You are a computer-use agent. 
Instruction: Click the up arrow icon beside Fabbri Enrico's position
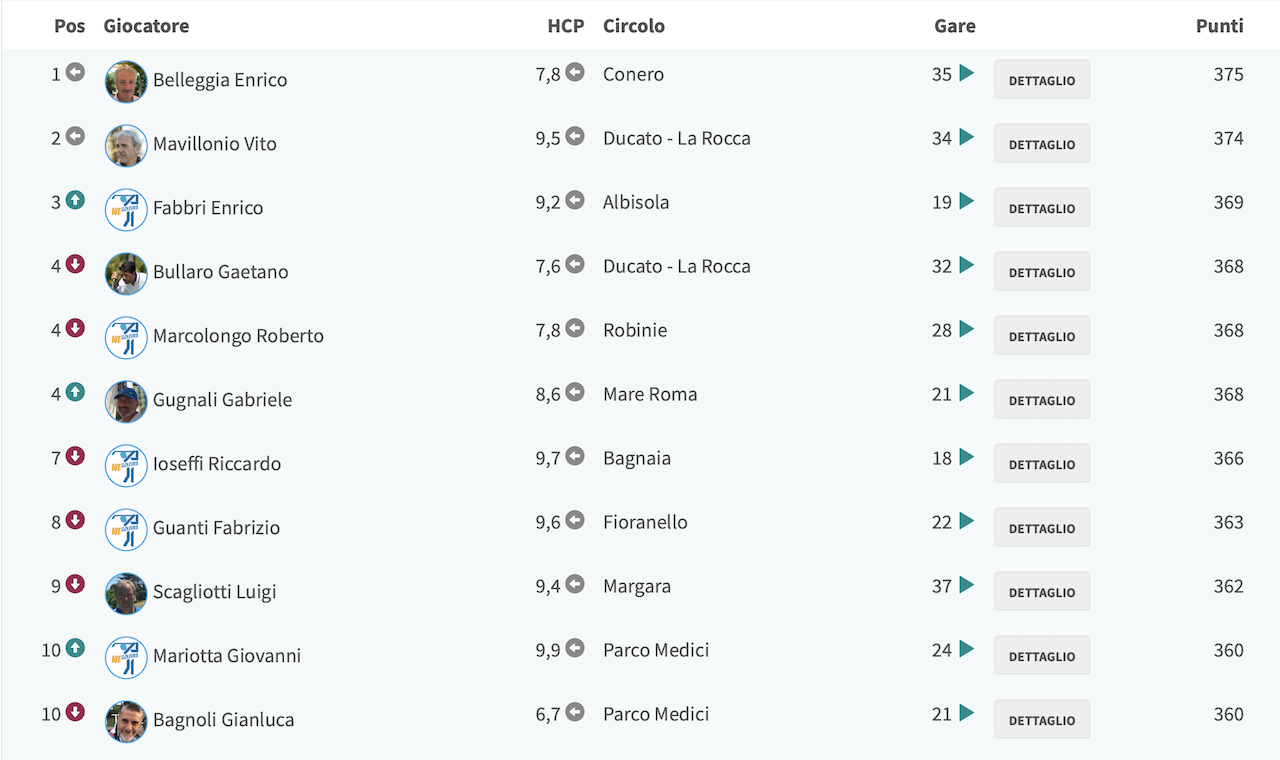[75, 201]
